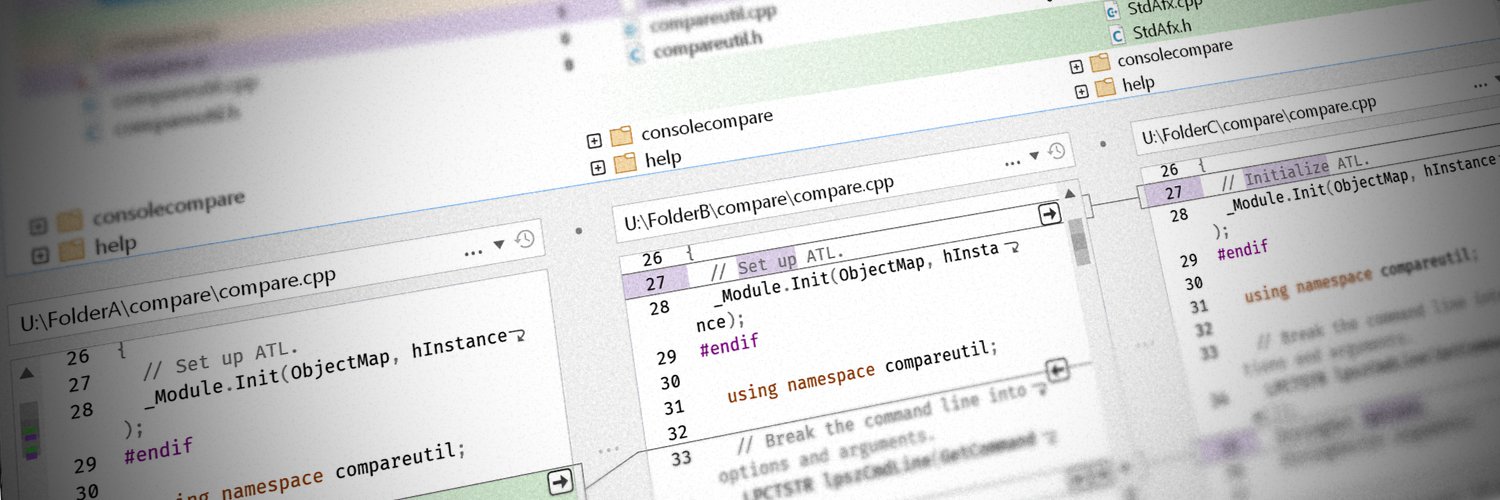
Task: Select consolecompare label in FolderB tree
Action: [x=707, y=122]
